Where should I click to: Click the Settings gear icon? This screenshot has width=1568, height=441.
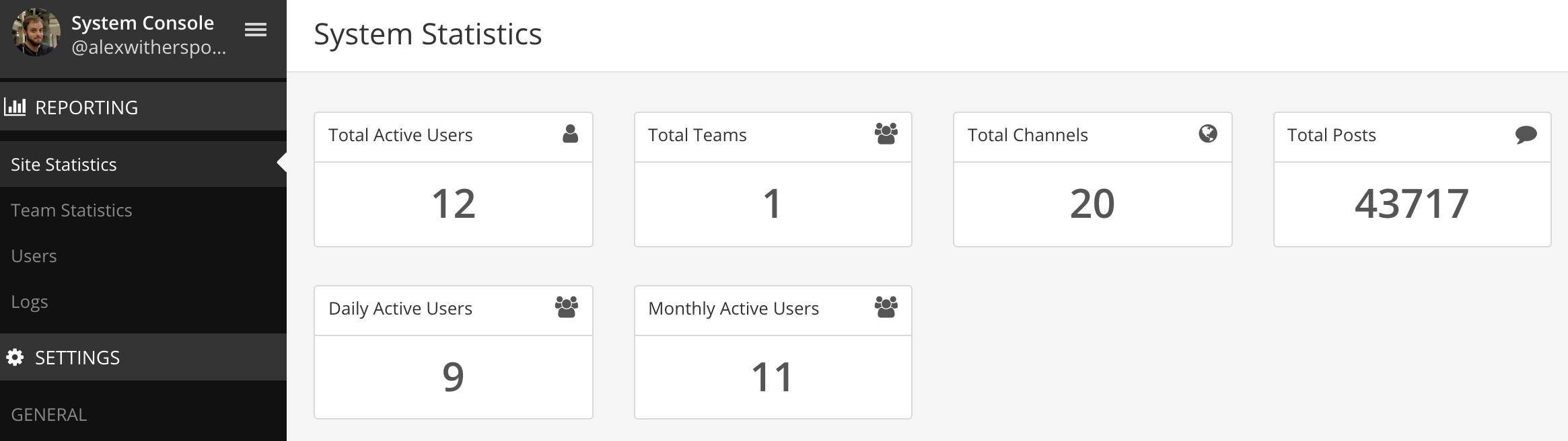click(15, 357)
